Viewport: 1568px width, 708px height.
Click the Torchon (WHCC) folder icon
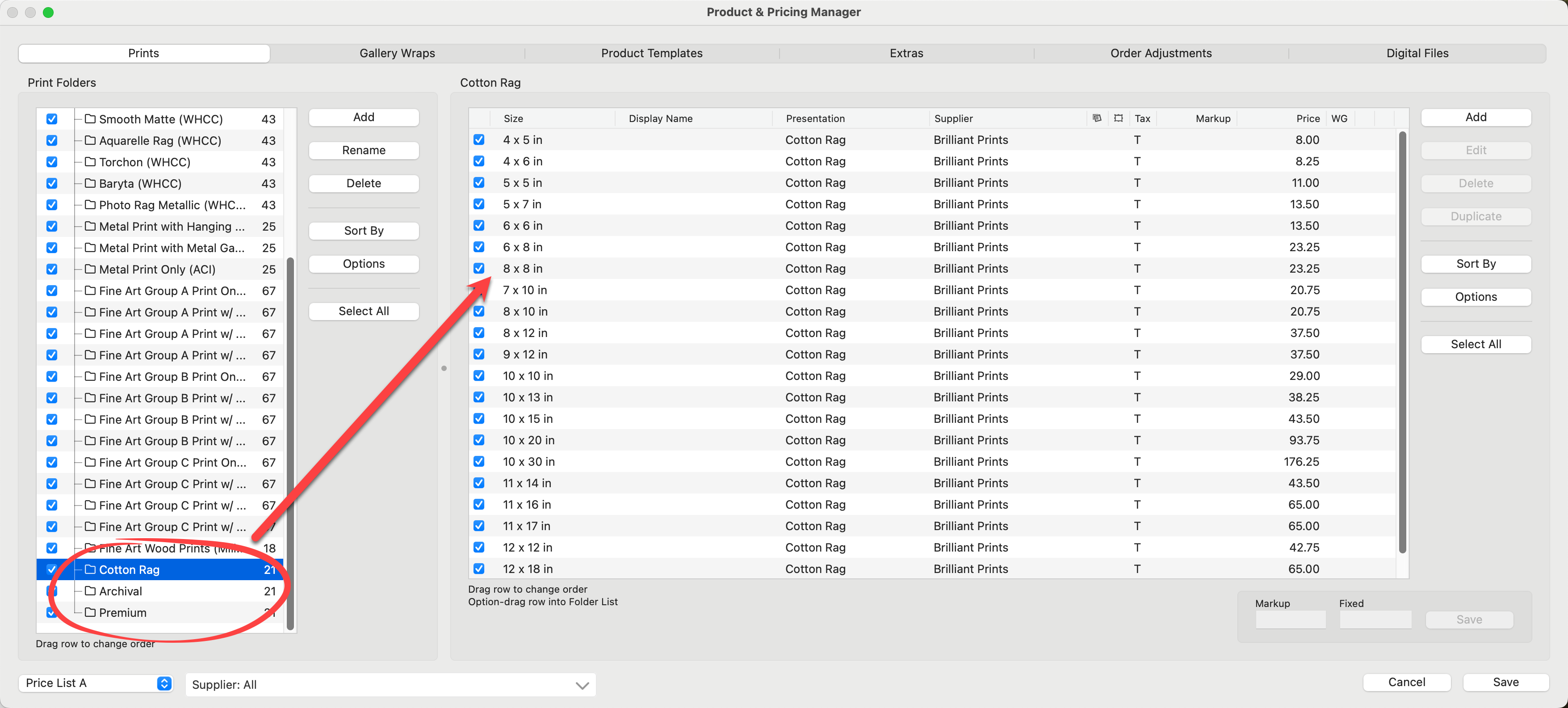click(90, 162)
